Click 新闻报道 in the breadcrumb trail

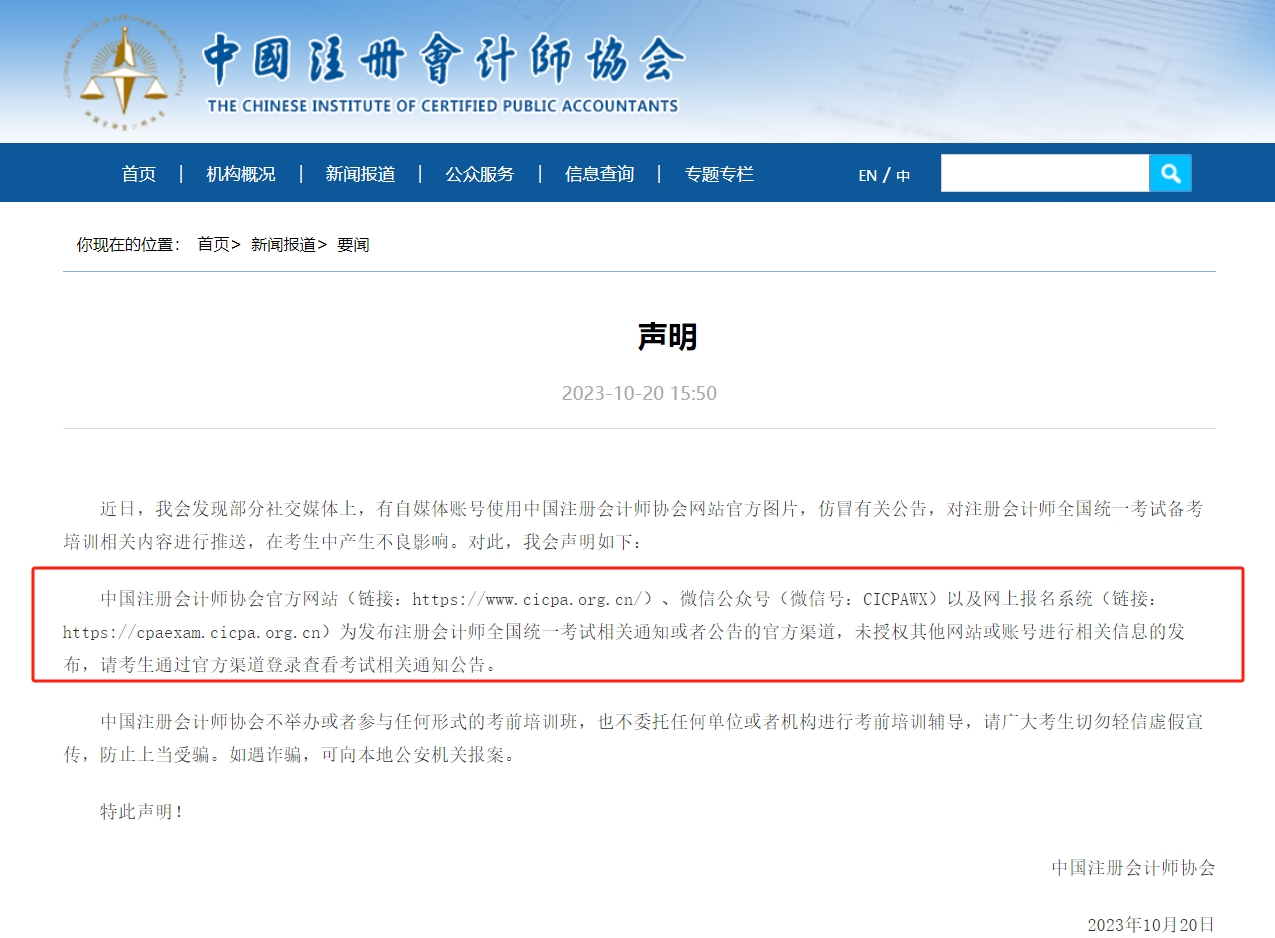point(283,244)
